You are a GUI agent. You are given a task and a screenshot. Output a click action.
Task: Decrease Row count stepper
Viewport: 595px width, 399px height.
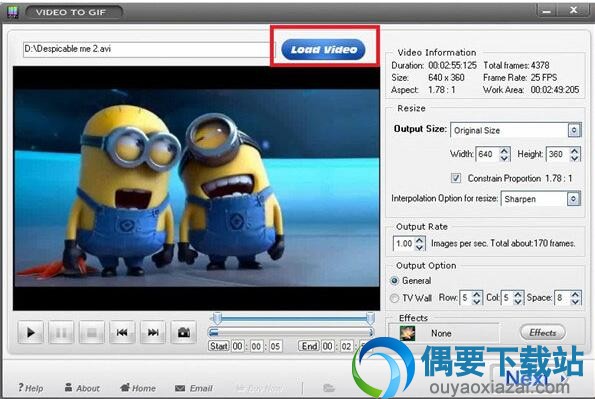[477, 301]
